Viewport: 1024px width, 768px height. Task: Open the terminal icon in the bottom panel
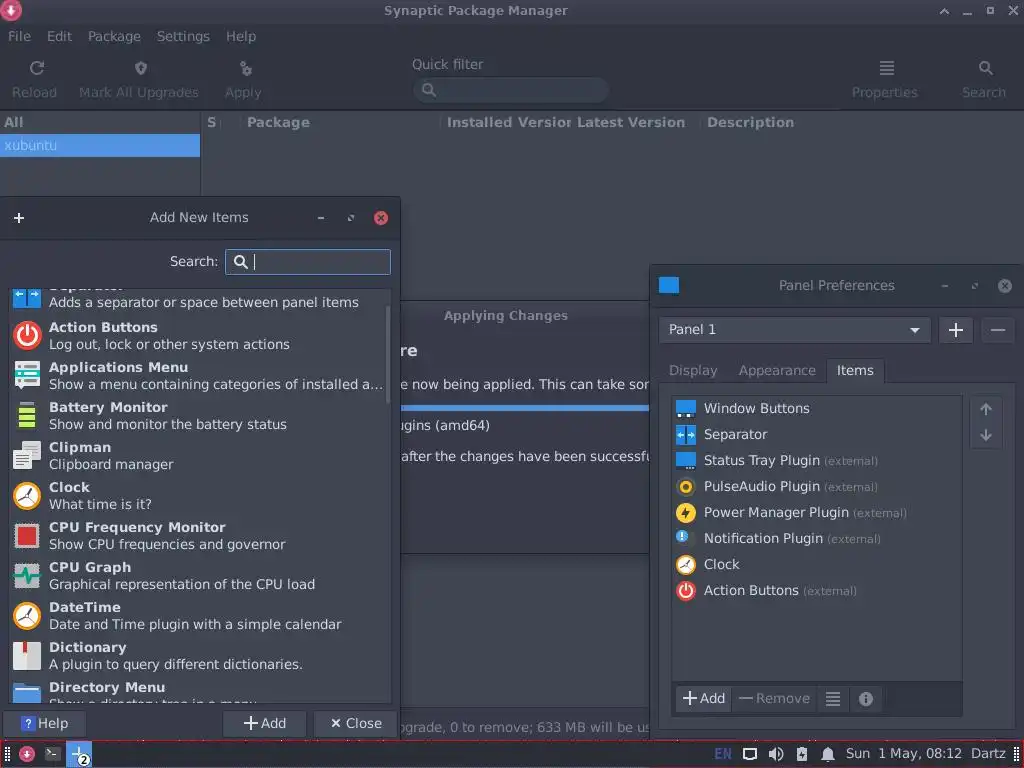pos(52,754)
